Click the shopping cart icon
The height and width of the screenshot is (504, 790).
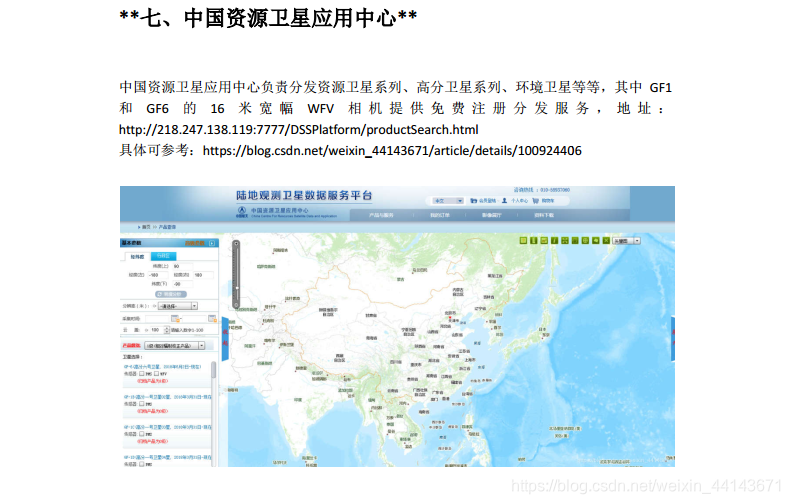(x=536, y=201)
